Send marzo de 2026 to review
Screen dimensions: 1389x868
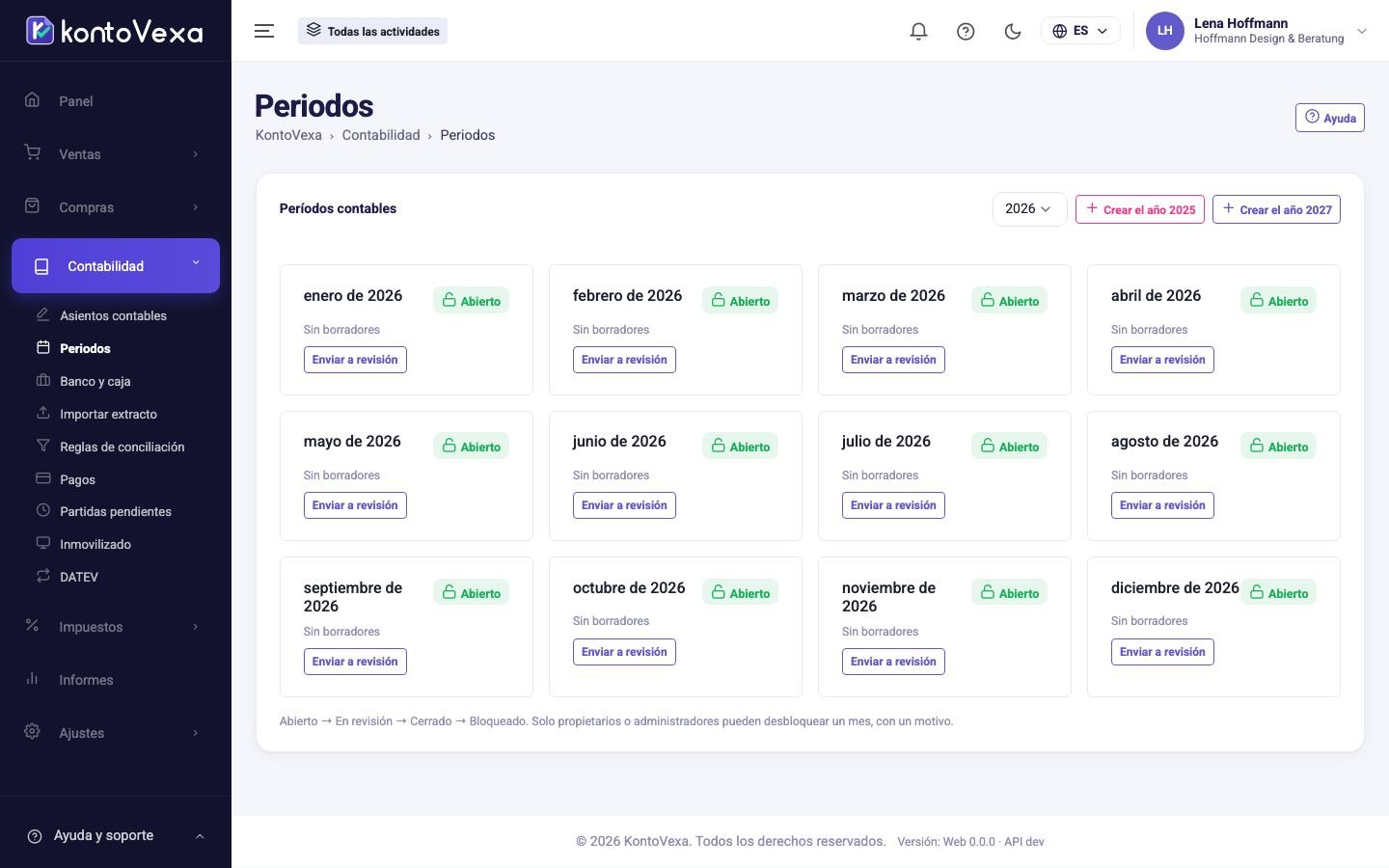click(x=893, y=360)
